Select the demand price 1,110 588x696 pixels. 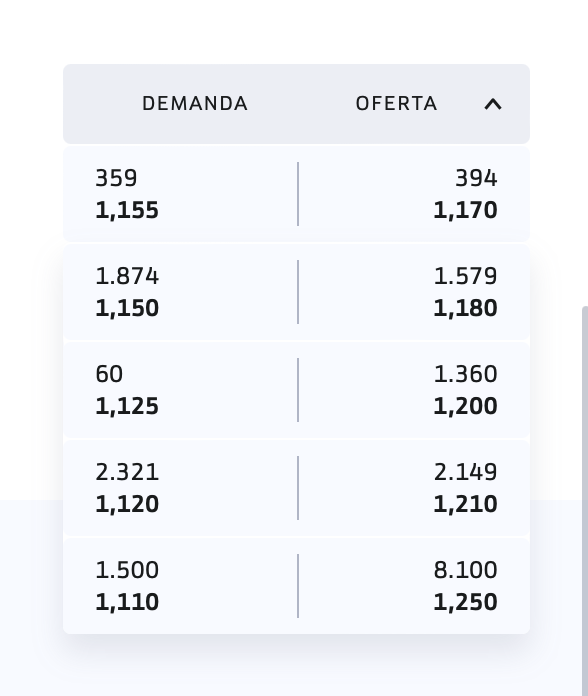point(127,602)
